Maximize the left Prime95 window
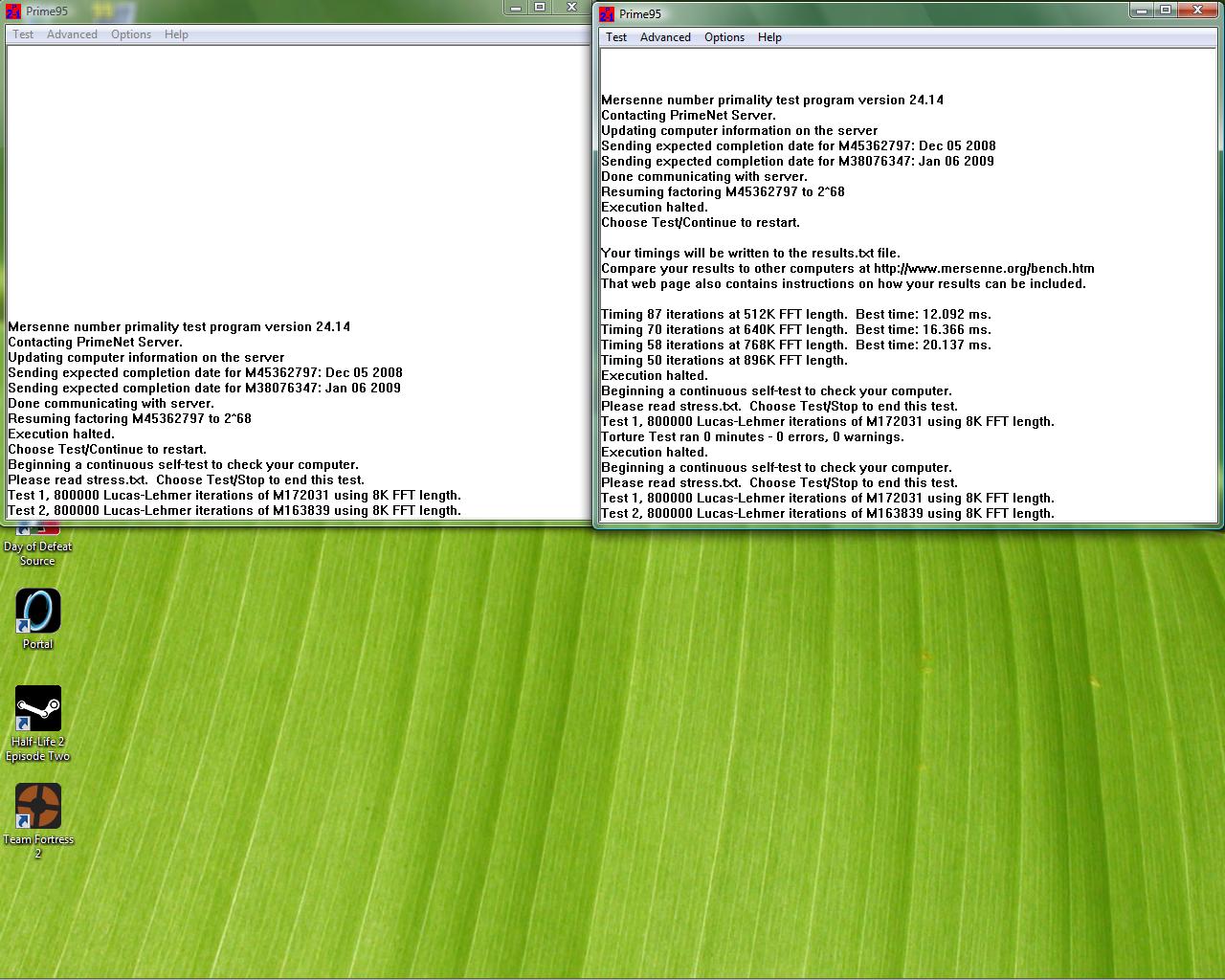 [x=540, y=8]
